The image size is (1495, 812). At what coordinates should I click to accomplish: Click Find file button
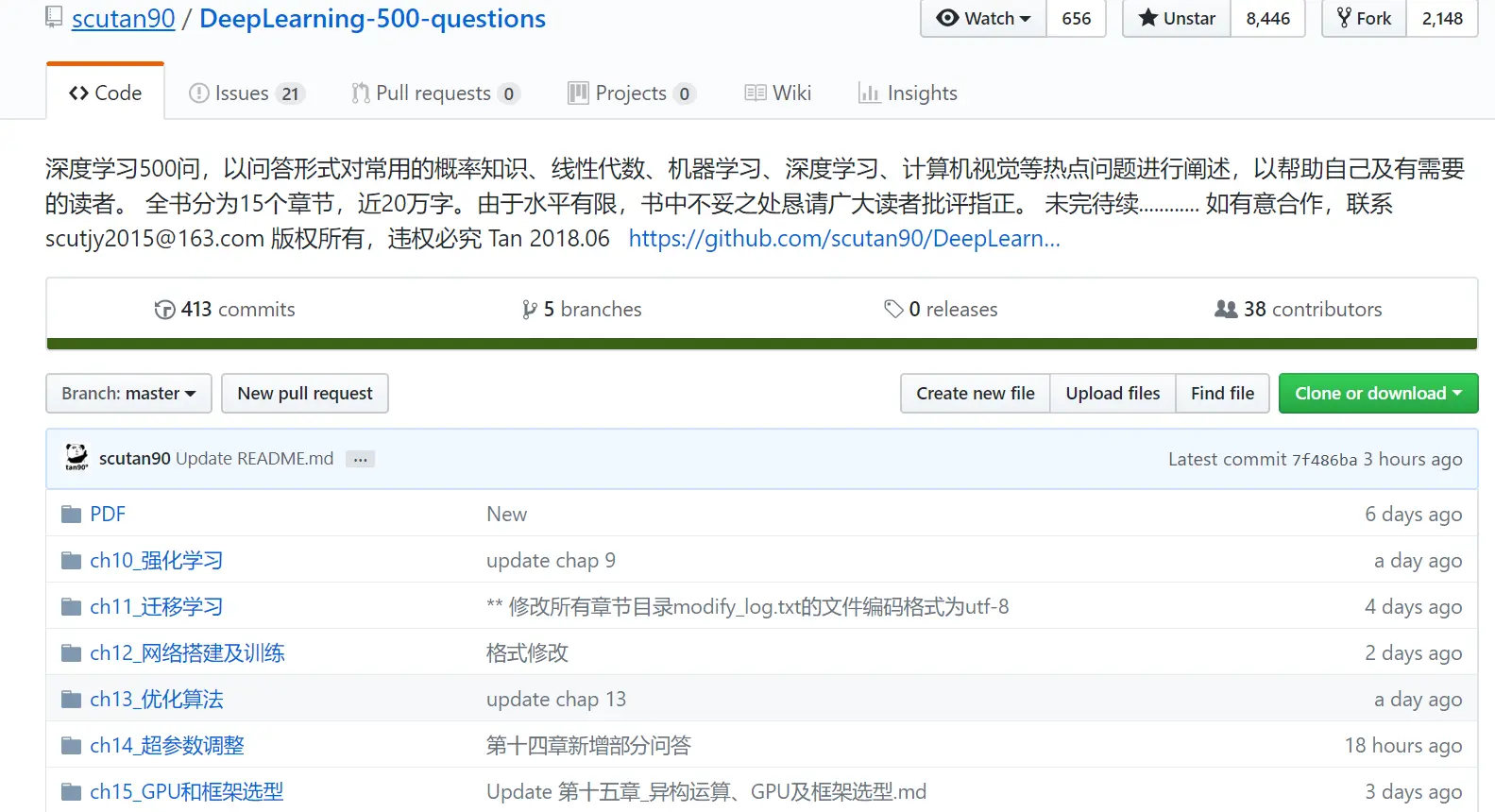[1223, 393]
